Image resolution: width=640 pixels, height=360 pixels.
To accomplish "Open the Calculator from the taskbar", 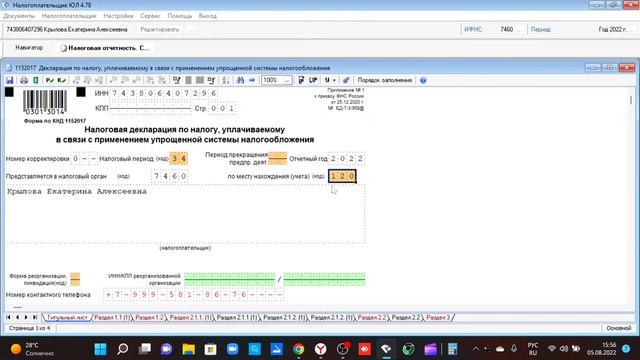I will click(x=452, y=349).
